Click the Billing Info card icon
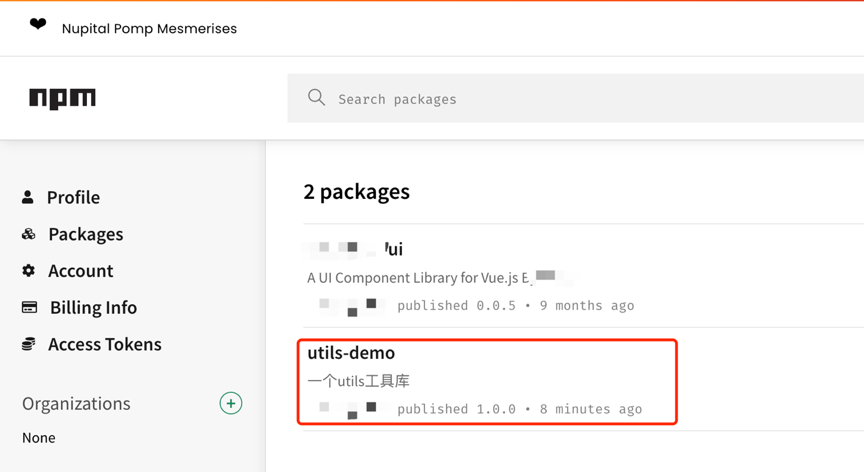Image resolution: width=864 pixels, height=472 pixels. [x=29, y=307]
